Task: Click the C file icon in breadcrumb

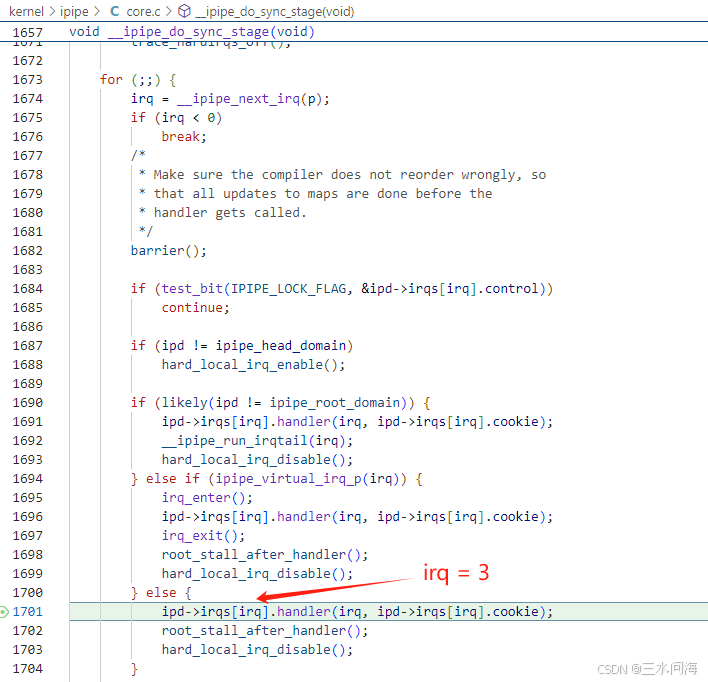Action: click(x=115, y=11)
